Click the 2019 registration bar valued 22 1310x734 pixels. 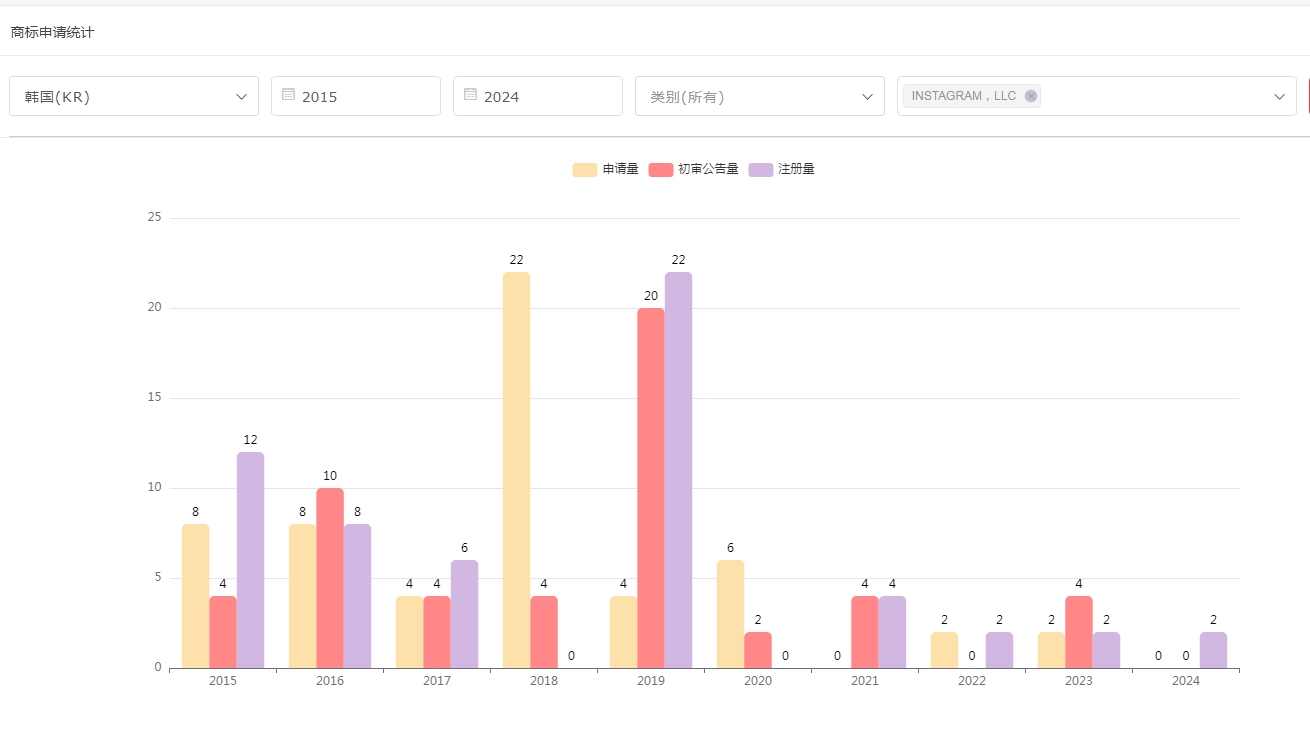point(678,470)
